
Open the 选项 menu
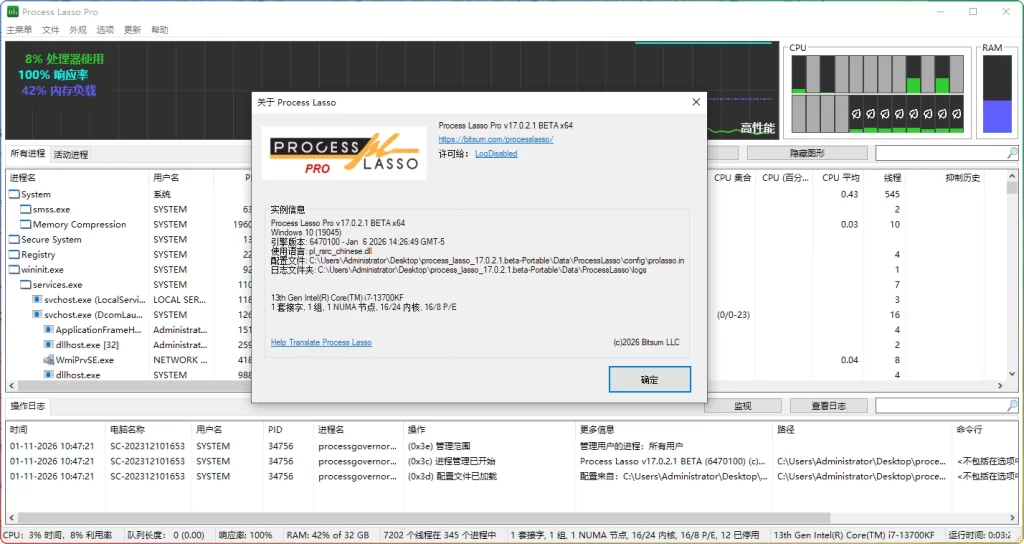point(105,29)
